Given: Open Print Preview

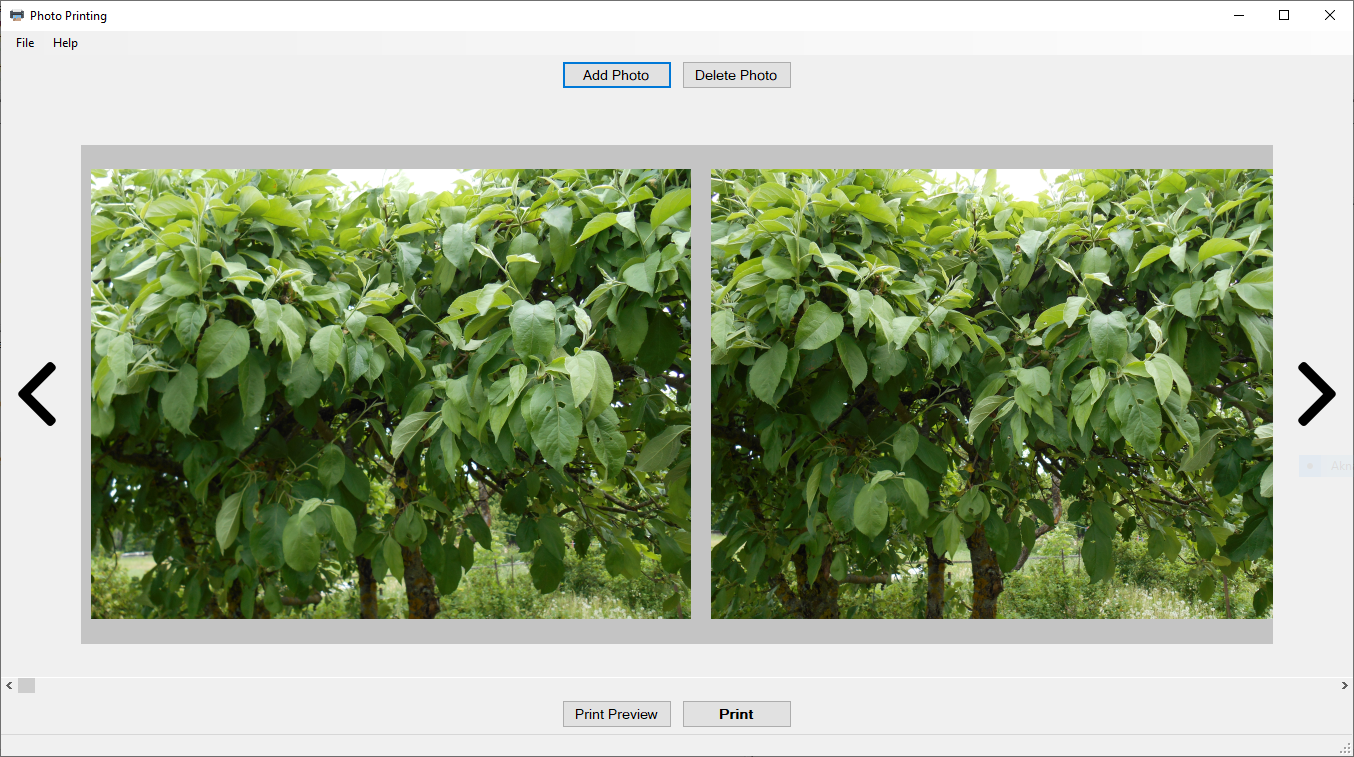Looking at the screenshot, I should pos(616,714).
